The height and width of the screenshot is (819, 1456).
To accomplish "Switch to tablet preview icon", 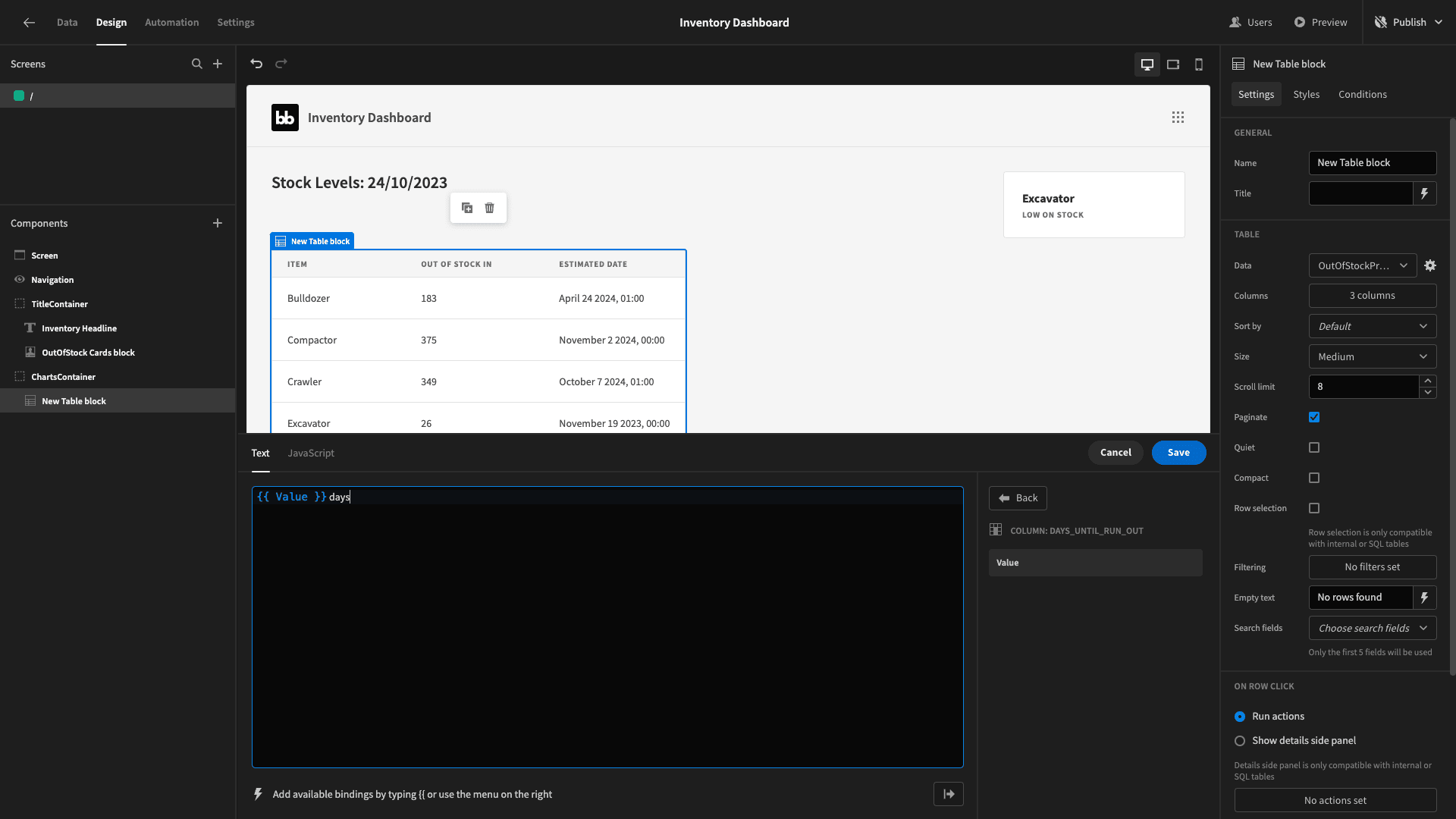I will coord(1173,64).
